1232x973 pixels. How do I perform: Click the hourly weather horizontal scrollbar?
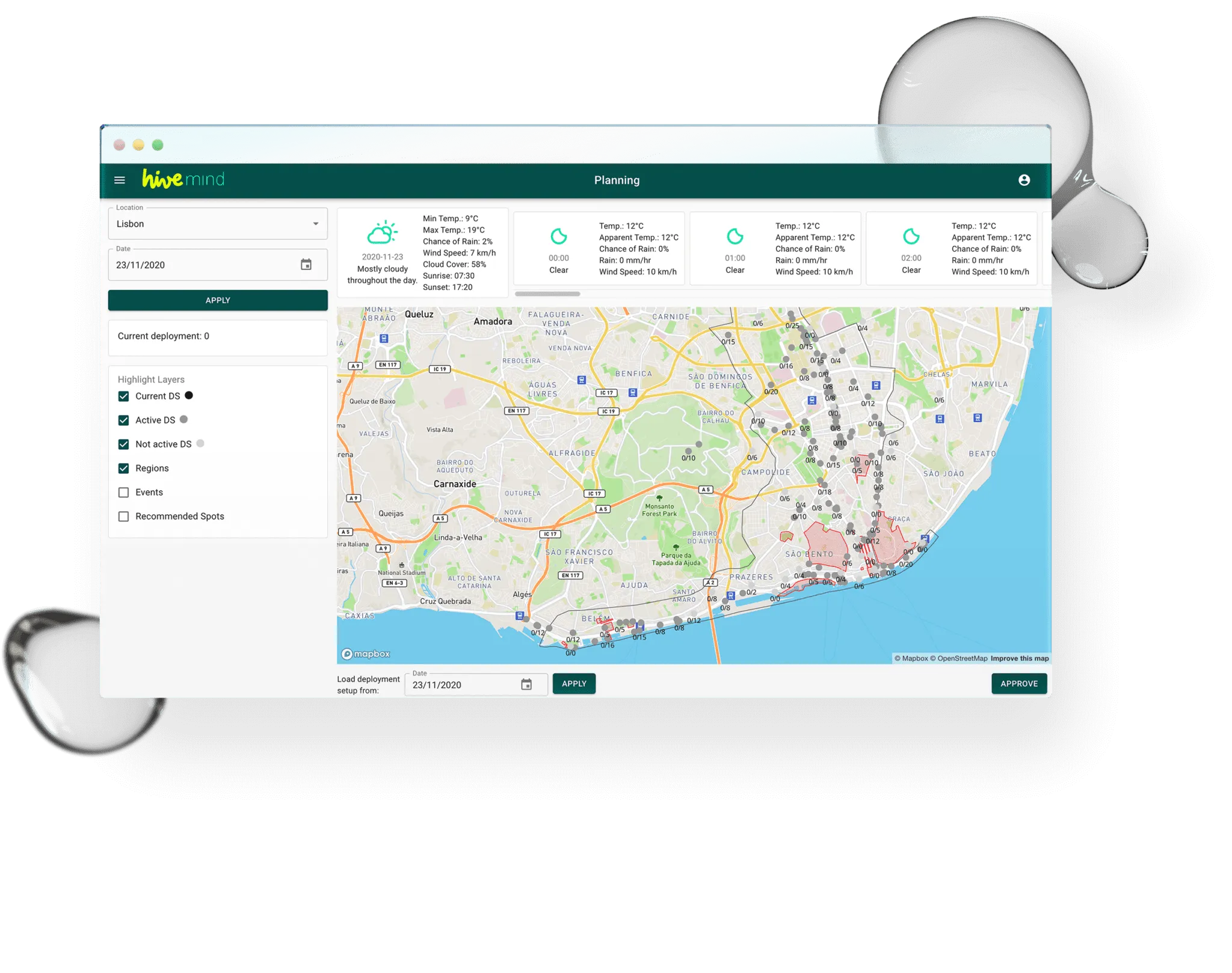[547, 294]
